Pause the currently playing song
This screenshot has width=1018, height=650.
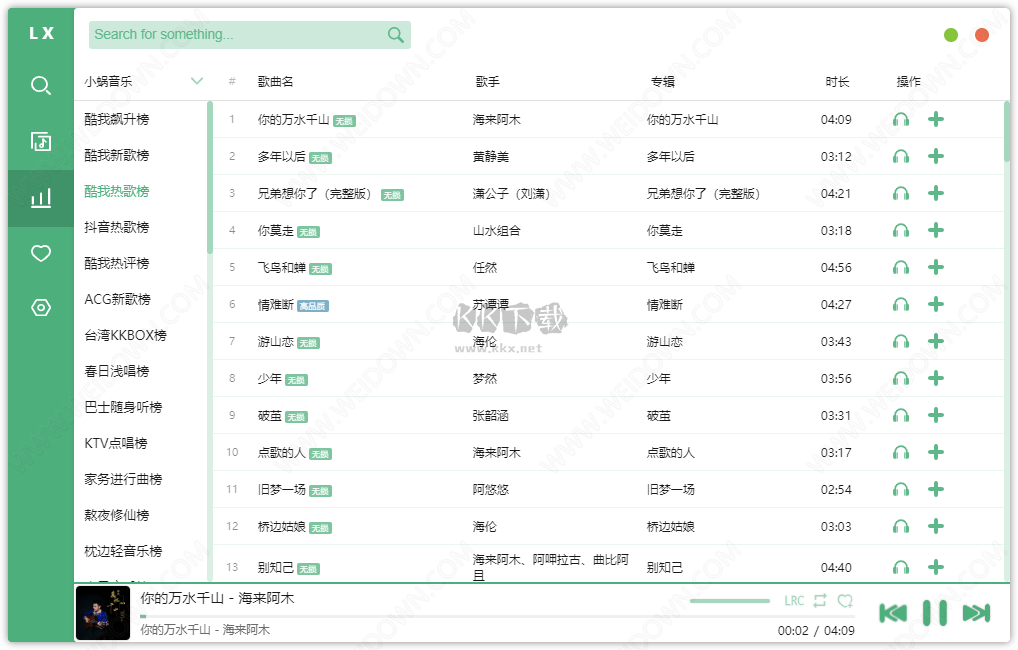coord(935,611)
